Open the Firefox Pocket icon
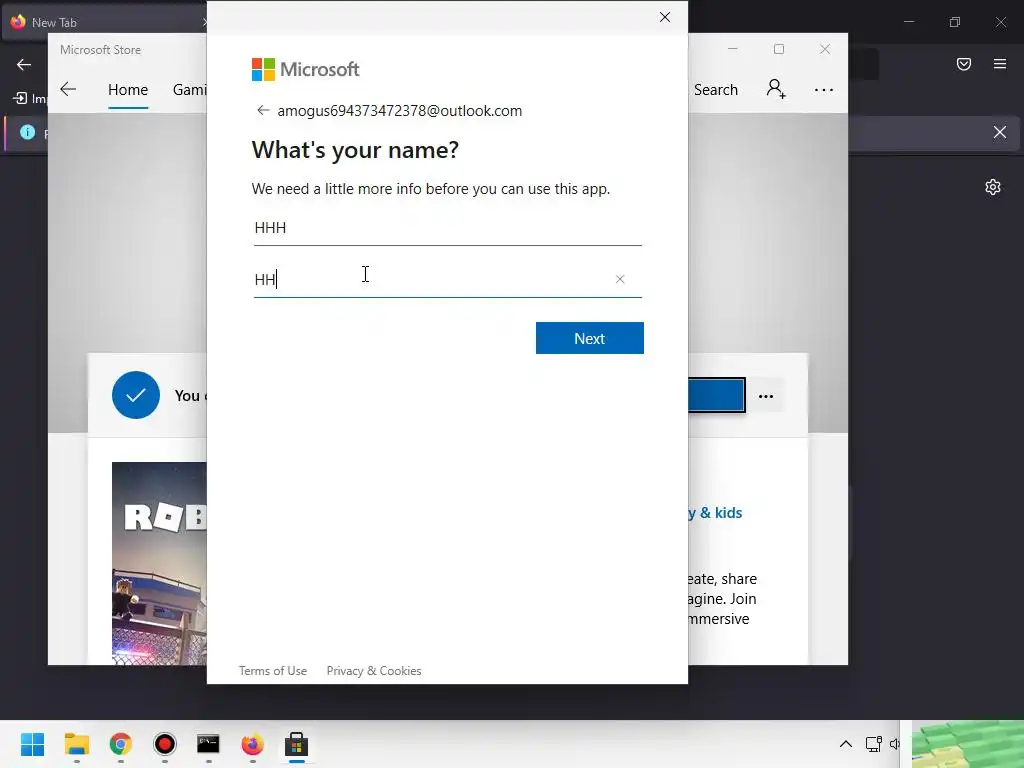 [963, 64]
